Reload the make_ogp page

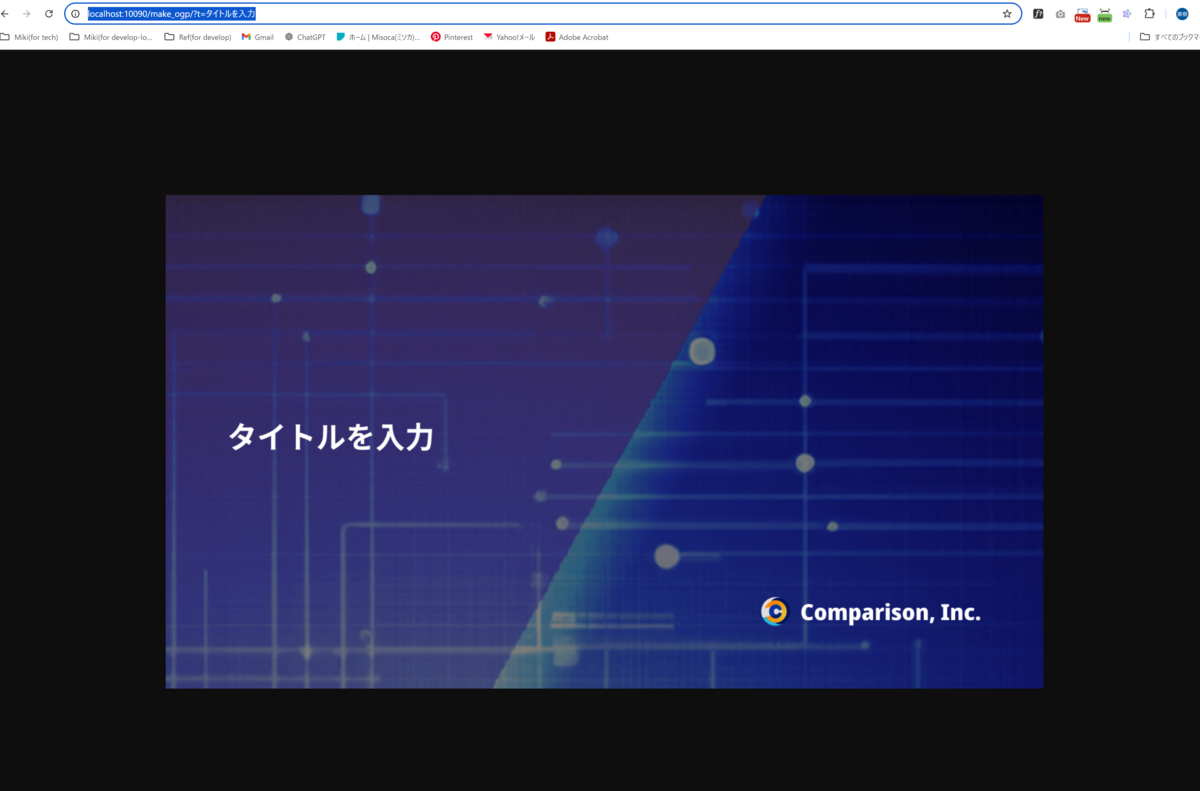tap(48, 13)
